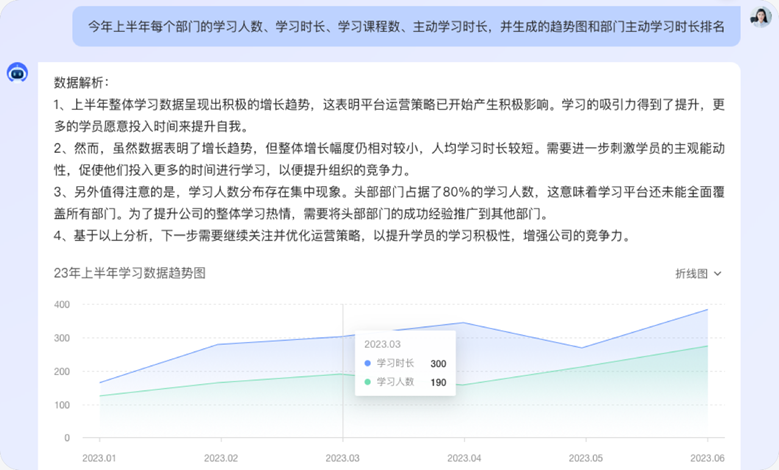The height and width of the screenshot is (470, 779).
Task: Click the 400 y-axis label
Action: (x=62, y=304)
